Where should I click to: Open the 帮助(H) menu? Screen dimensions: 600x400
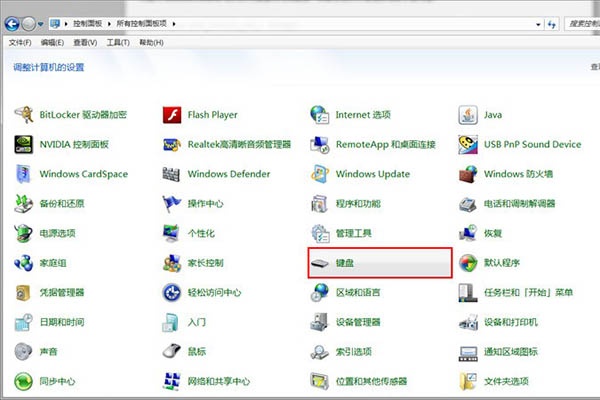(x=151, y=42)
